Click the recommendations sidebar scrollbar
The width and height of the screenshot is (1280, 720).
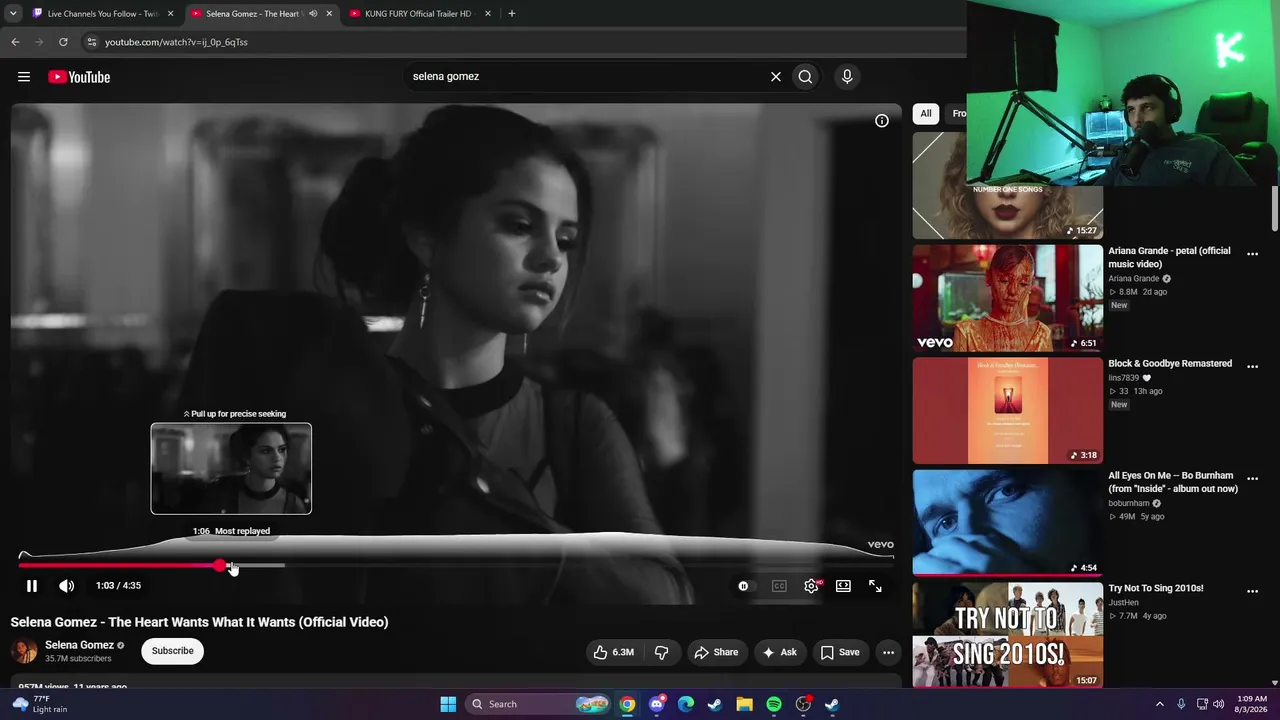1274,208
